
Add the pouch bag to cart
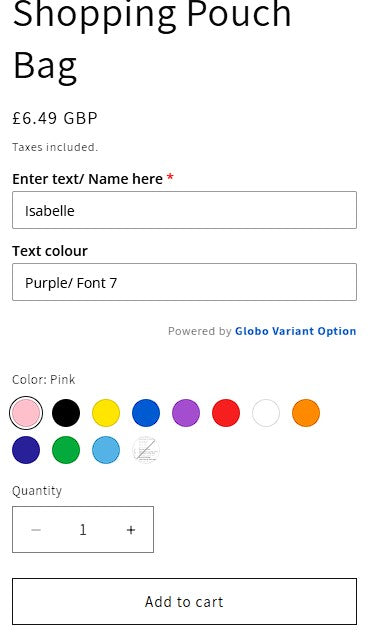pos(184,602)
